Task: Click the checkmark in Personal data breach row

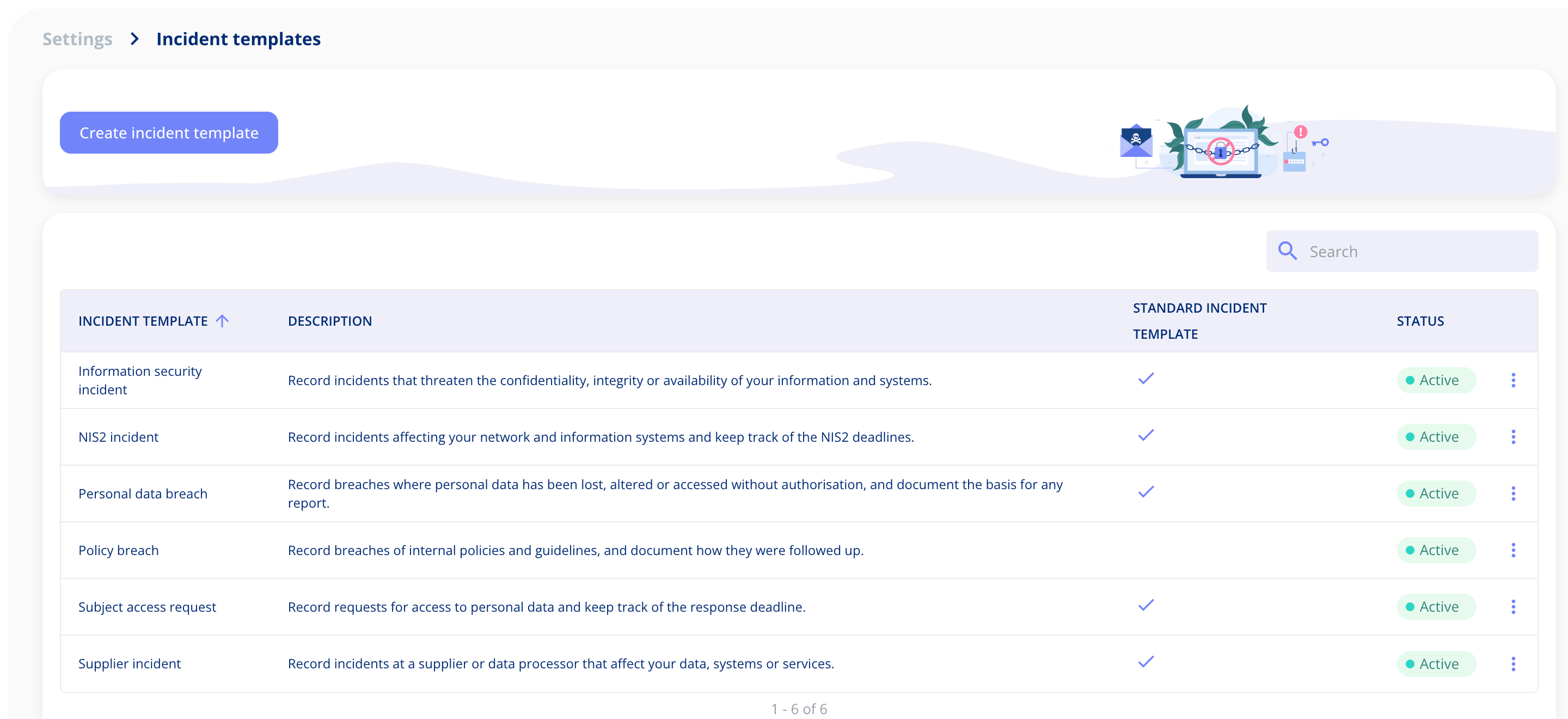Action: coord(1146,492)
